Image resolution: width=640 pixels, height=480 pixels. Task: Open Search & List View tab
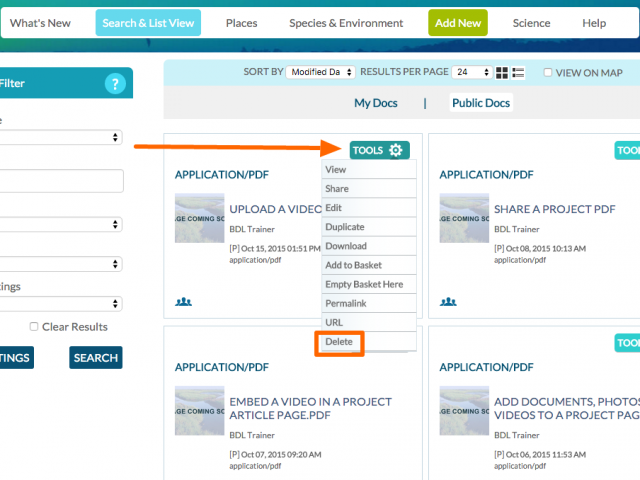pyautogui.click(x=148, y=23)
